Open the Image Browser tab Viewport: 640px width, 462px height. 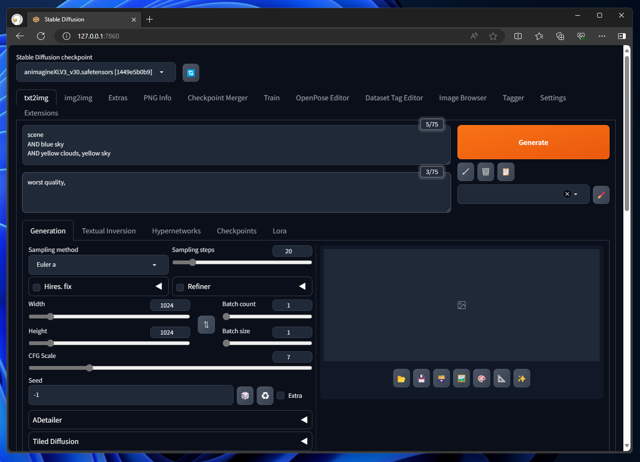(x=462, y=98)
